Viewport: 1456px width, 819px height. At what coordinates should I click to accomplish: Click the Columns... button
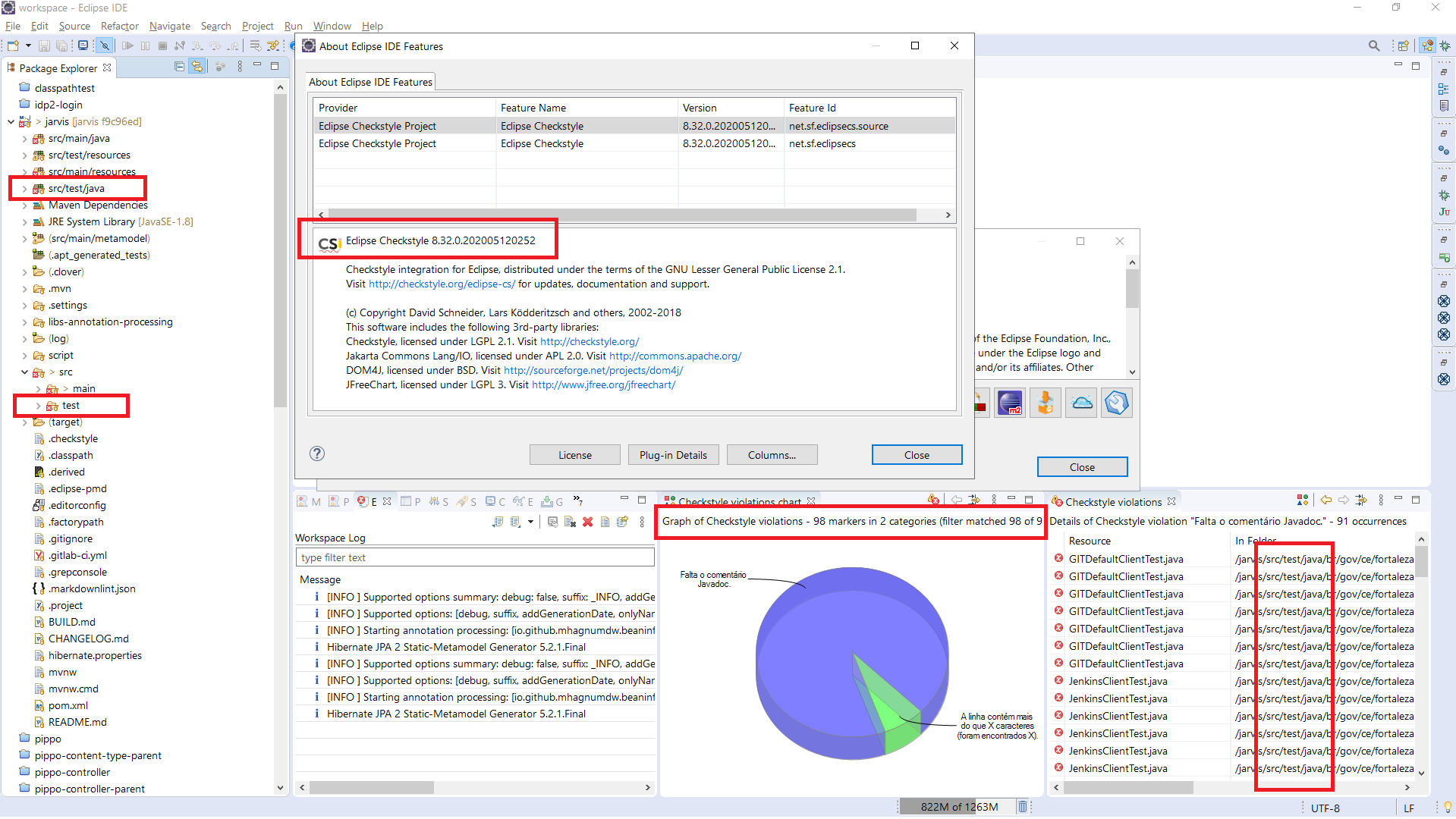coord(772,455)
